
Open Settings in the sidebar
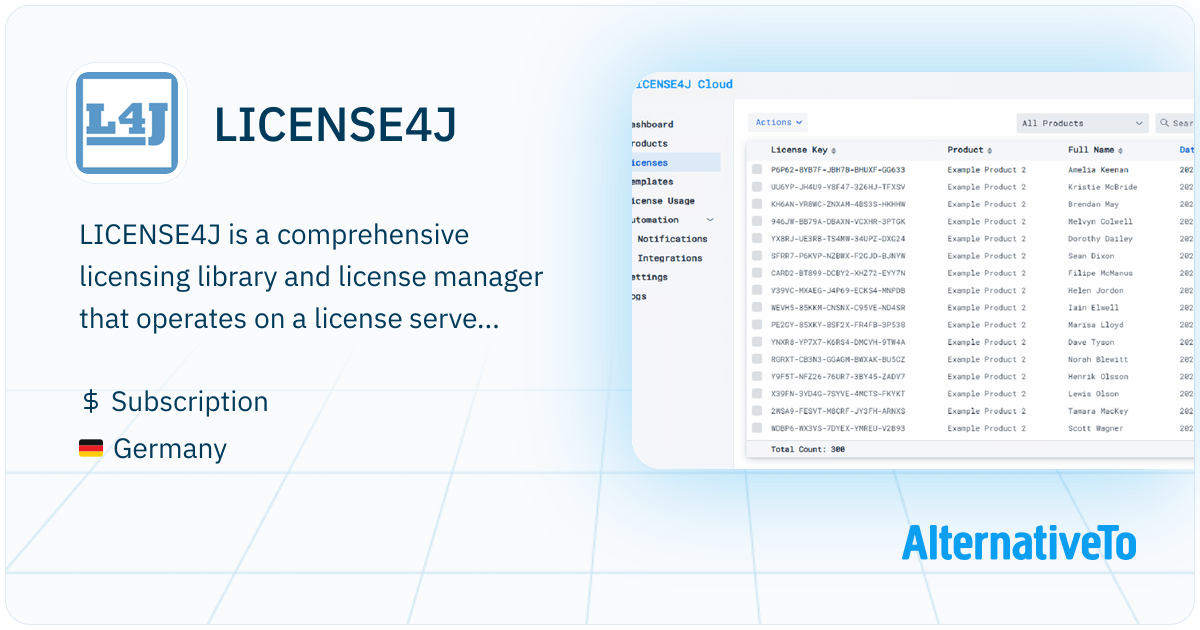click(650, 277)
